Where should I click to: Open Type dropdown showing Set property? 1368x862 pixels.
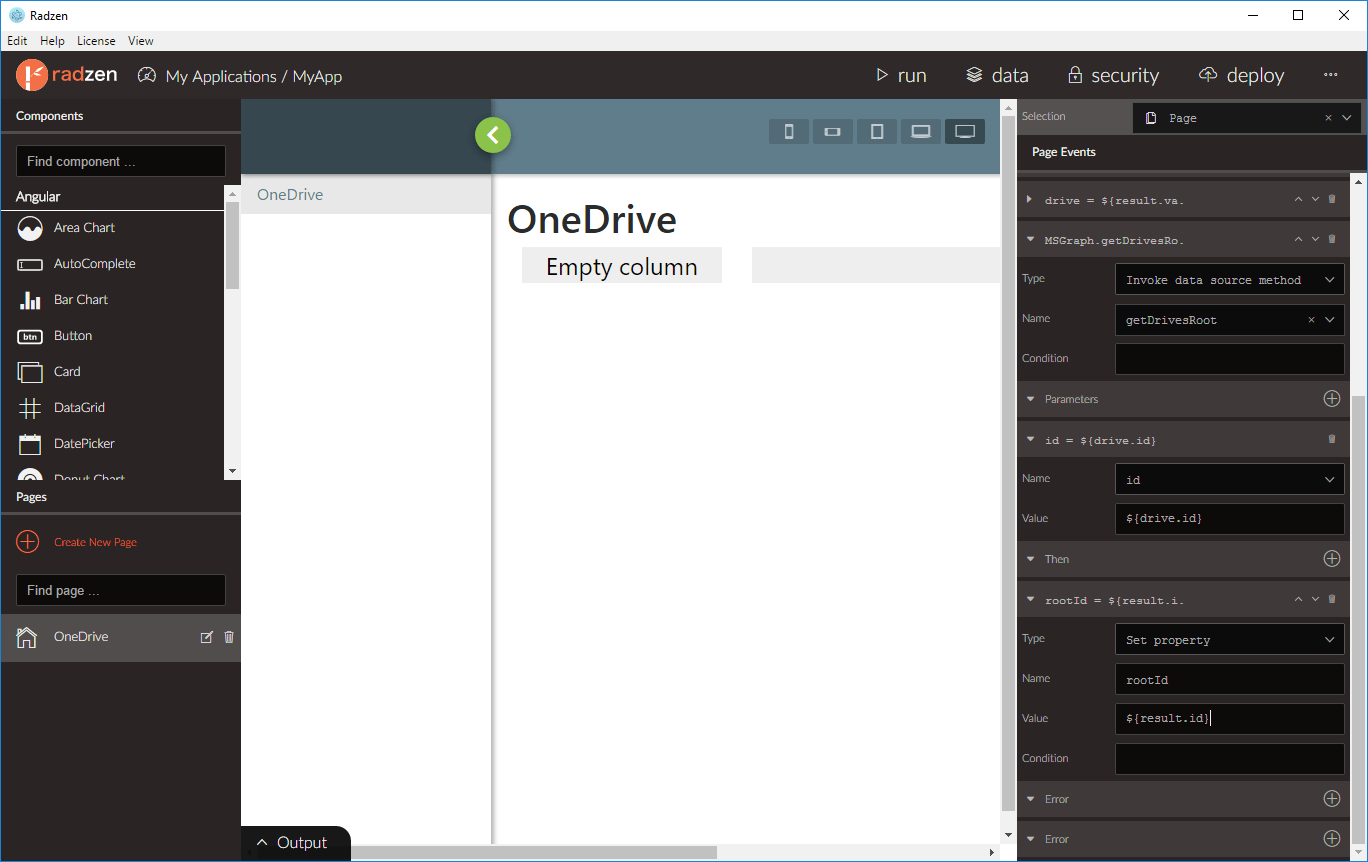pyautogui.click(x=1230, y=640)
